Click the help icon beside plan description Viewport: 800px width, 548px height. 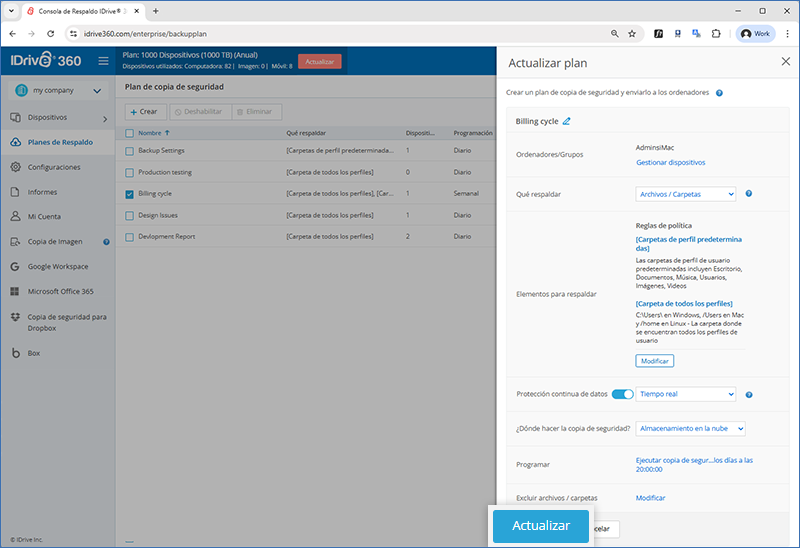tap(719, 93)
